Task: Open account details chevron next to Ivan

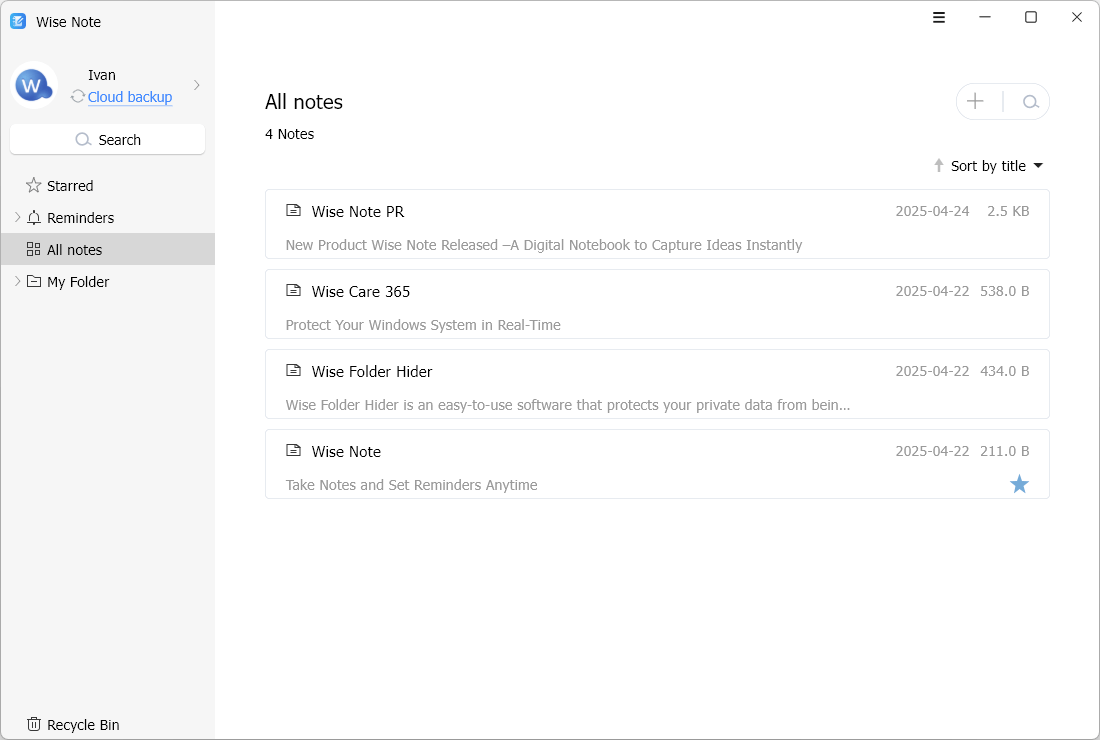Action: tap(196, 85)
